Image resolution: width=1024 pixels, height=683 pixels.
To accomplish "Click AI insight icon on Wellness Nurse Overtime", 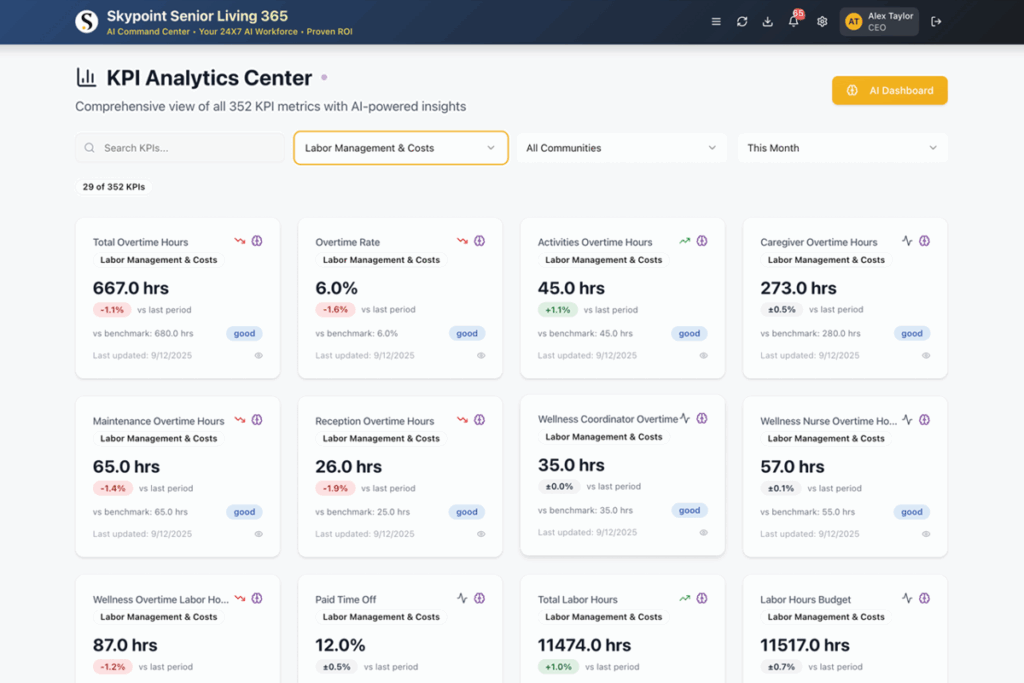I will coord(925,420).
